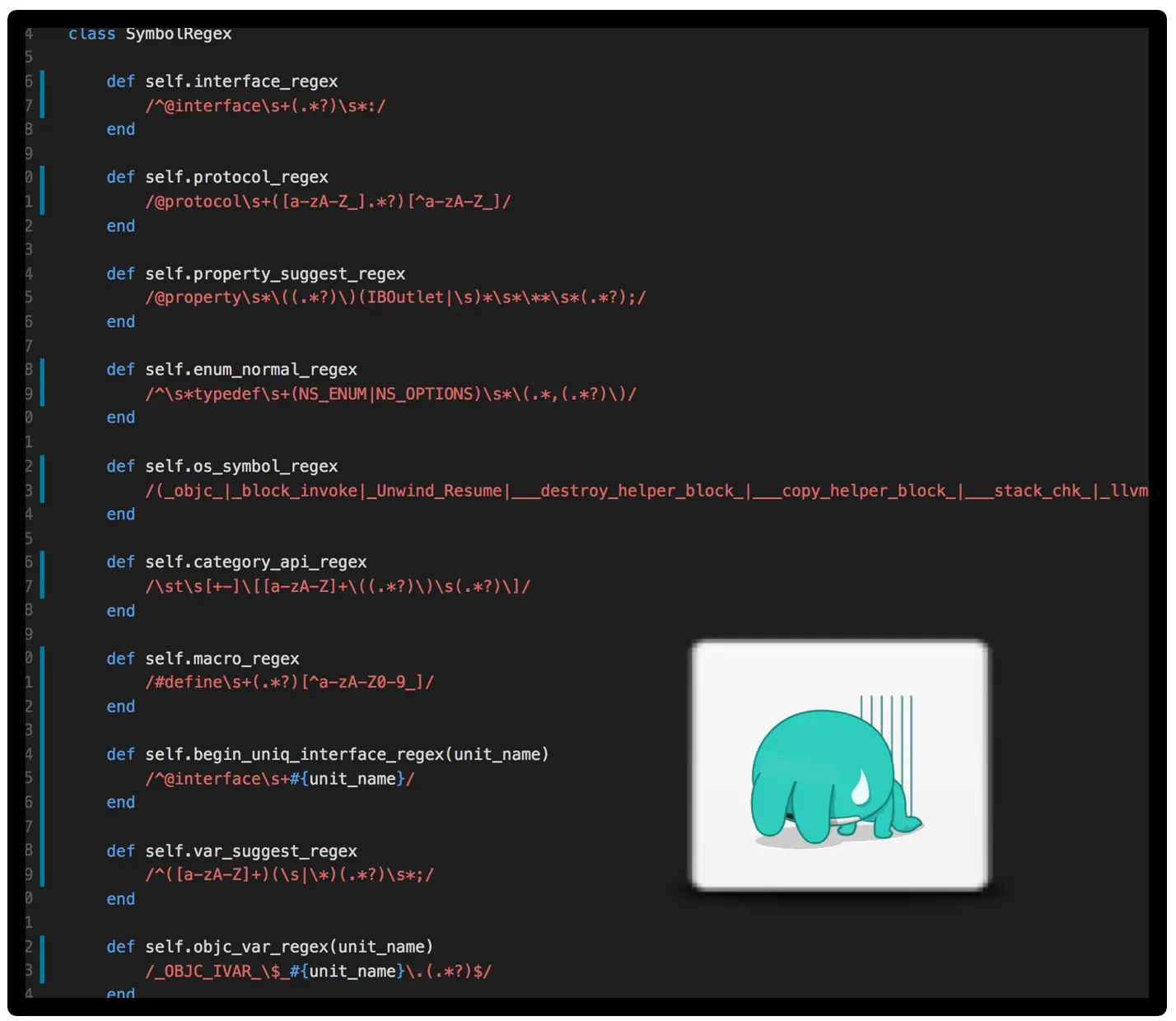
Task: Click the 'end' after interface_regex method
Action: click(121, 129)
